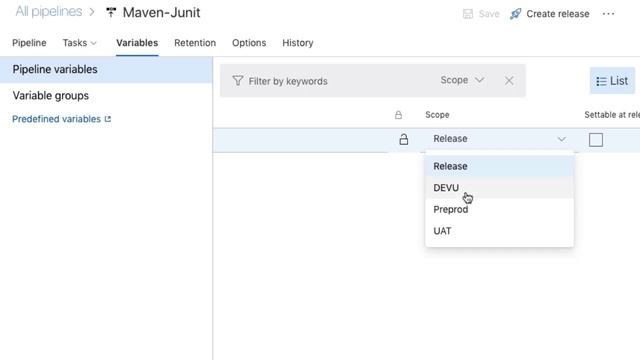Click the Maven-Junit pipeline title

coord(161,12)
